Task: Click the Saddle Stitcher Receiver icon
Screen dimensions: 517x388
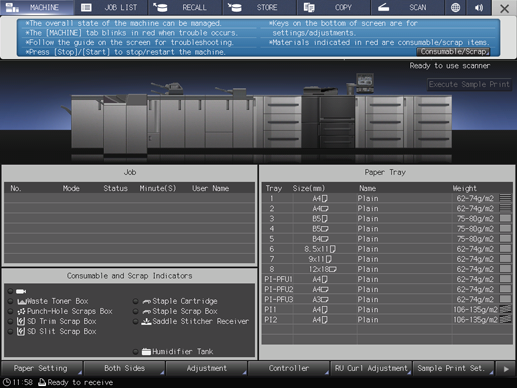Action: point(146,321)
